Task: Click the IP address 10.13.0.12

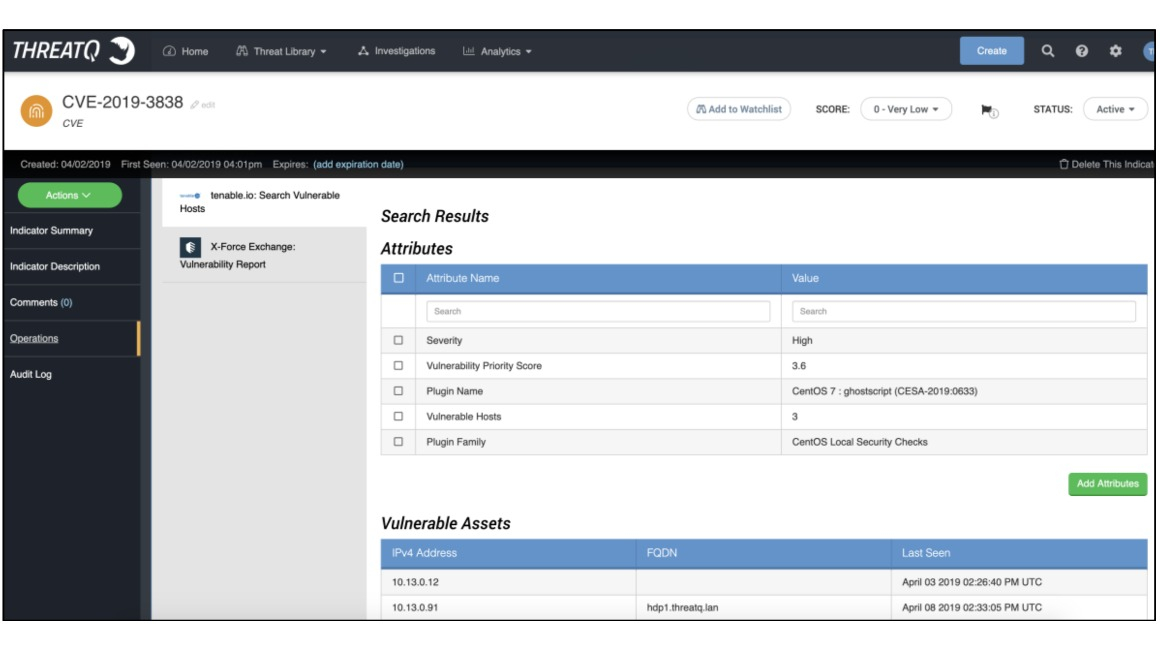Action: tap(415, 582)
